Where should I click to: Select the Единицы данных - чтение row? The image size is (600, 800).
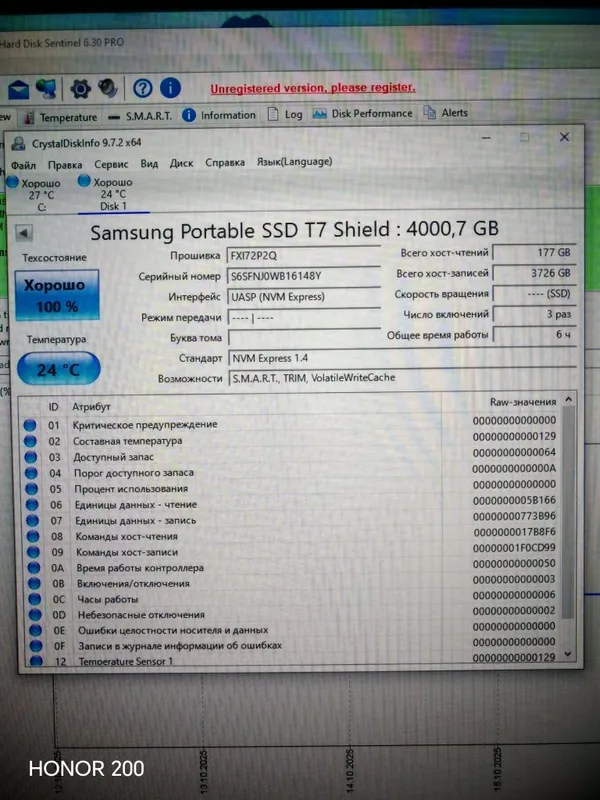click(291, 503)
